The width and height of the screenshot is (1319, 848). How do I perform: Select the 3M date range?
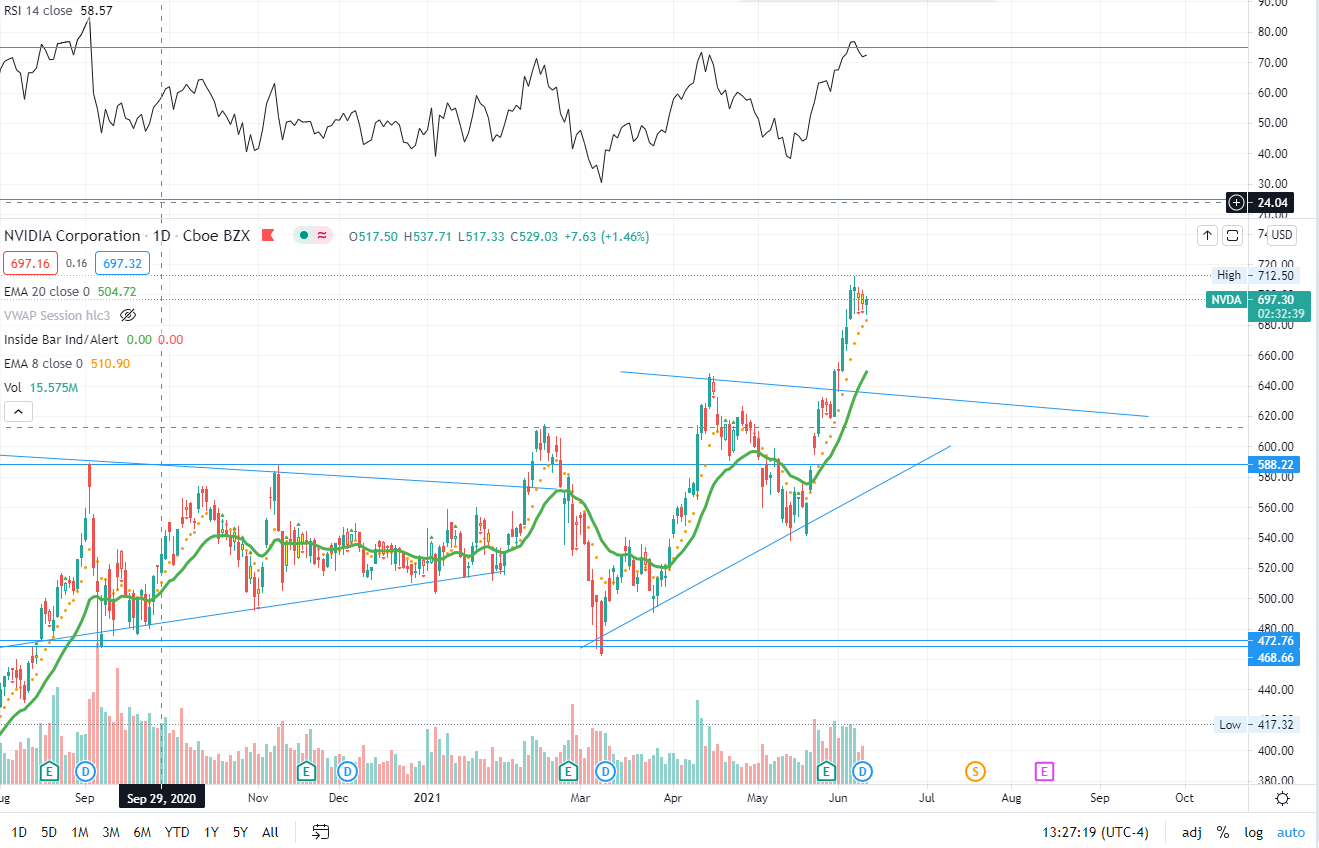(x=111, y=831)
